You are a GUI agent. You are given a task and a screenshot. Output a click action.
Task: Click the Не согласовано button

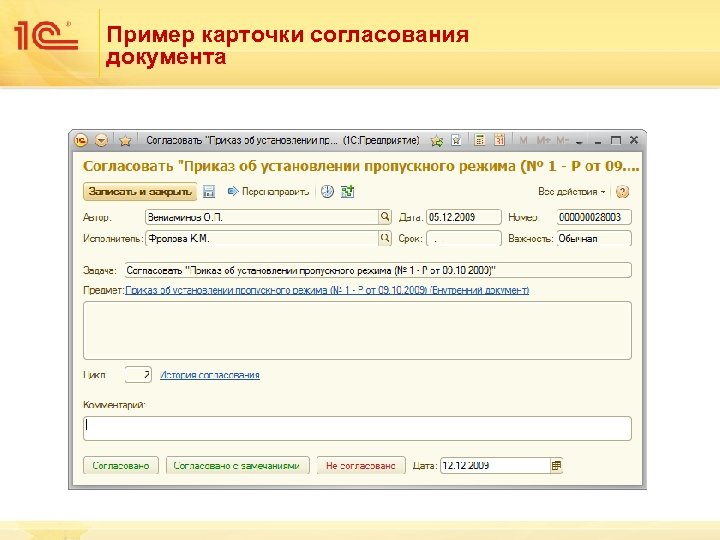click(x=361, y=465)
